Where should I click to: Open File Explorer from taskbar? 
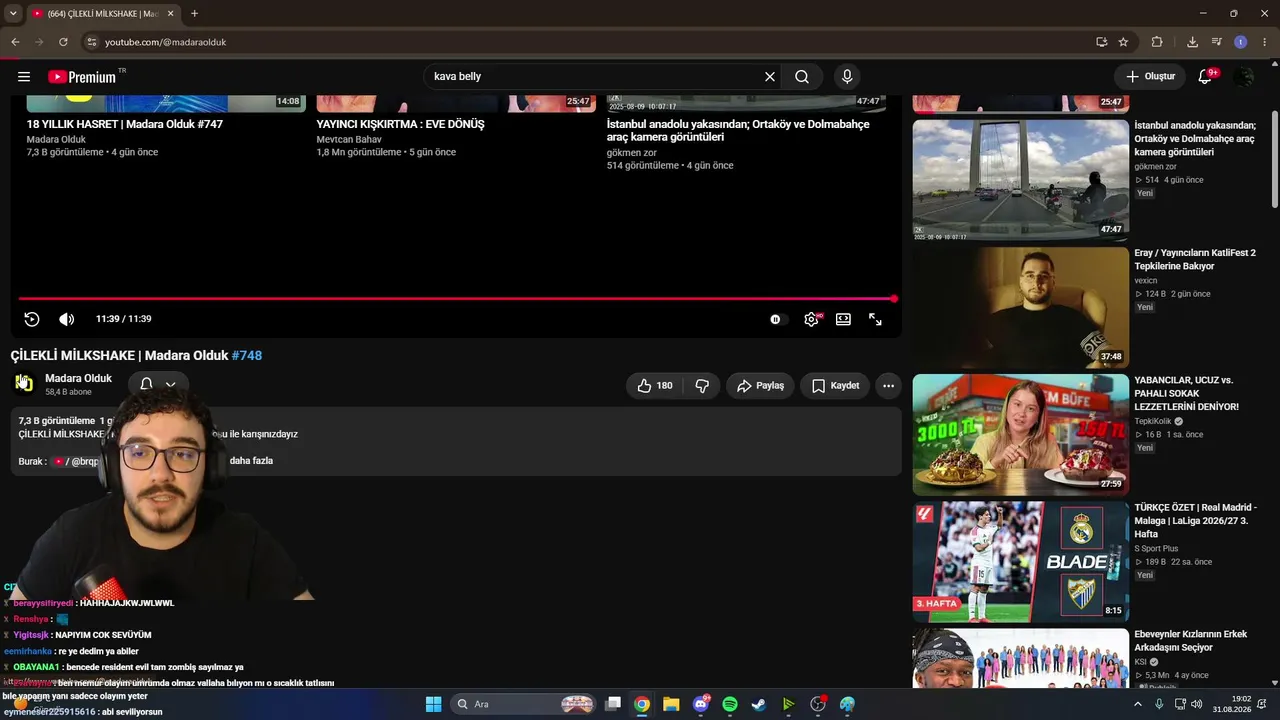click(671, 704)
